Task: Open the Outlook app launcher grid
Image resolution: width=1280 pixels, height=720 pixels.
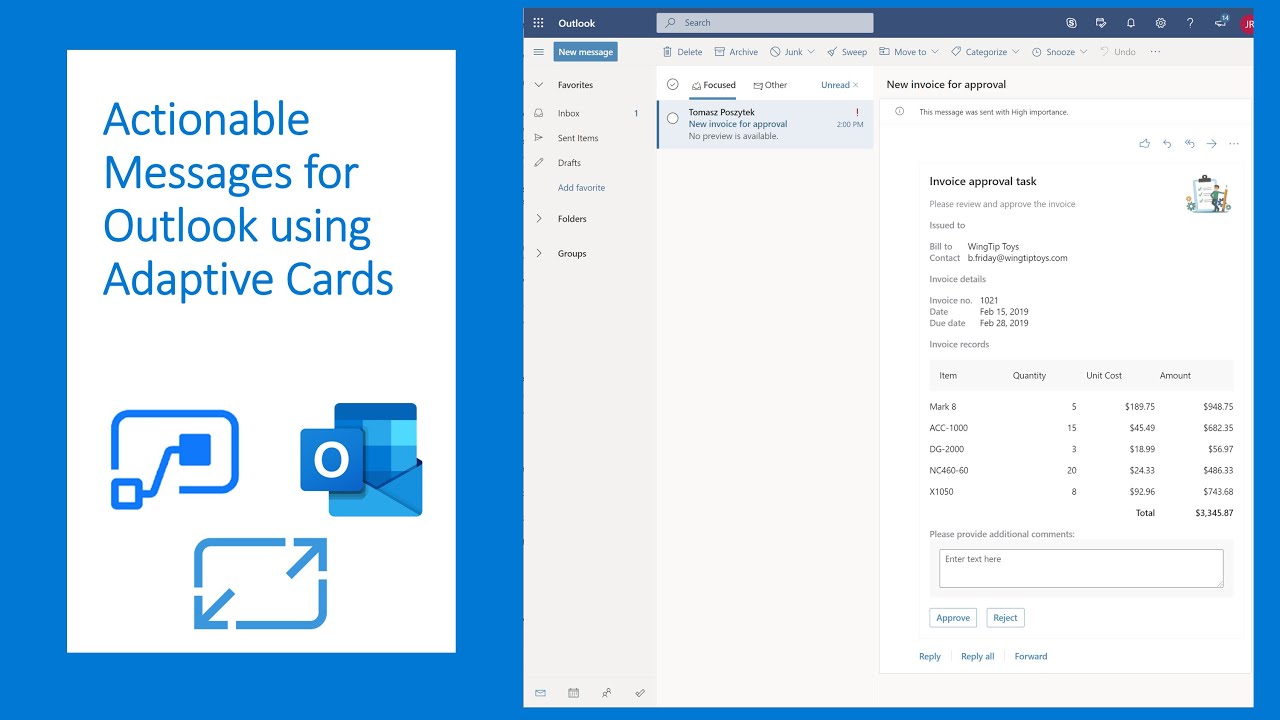Action: (538, 23)
